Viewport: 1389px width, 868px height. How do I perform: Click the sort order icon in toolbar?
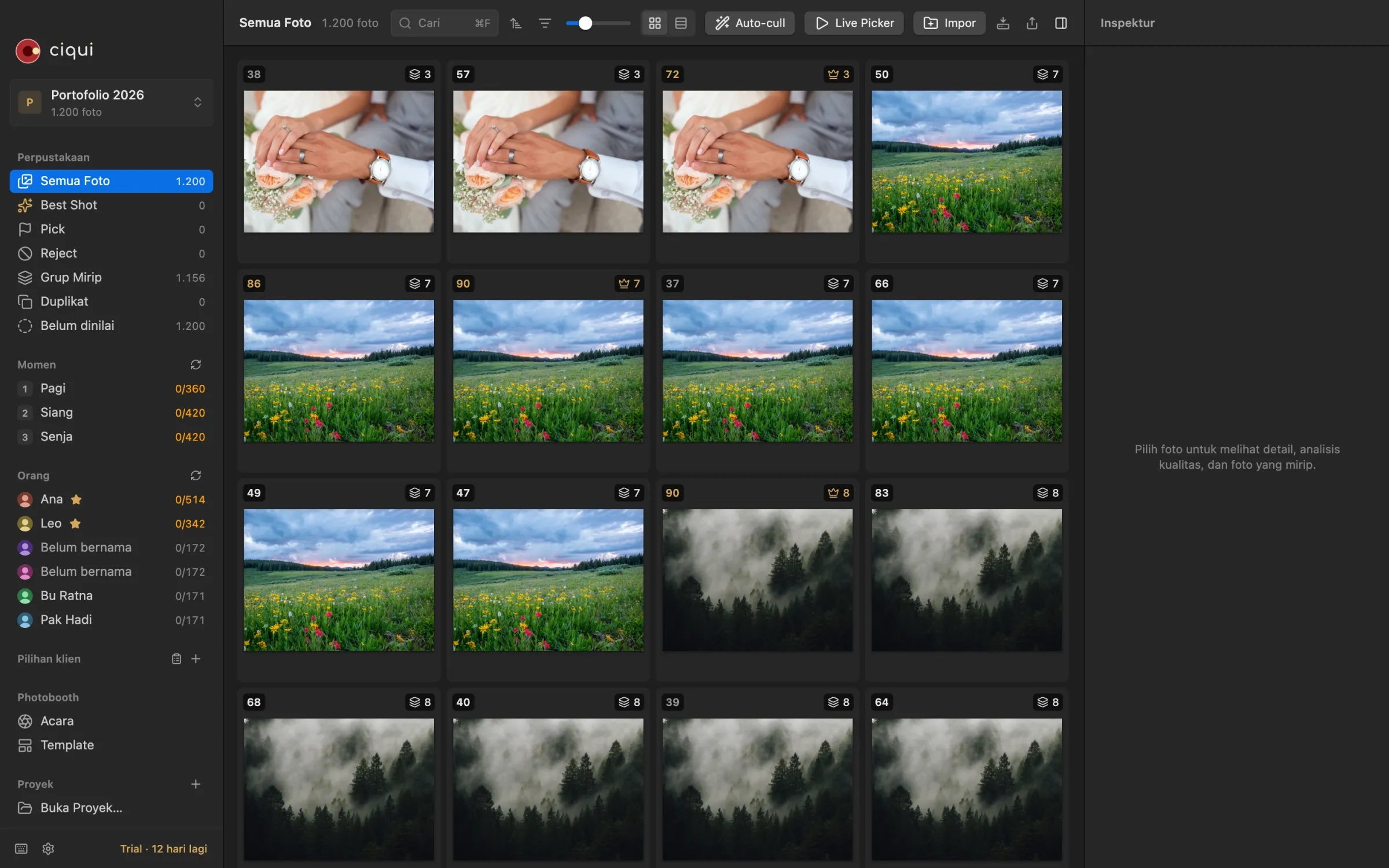[x=516, y=23]
